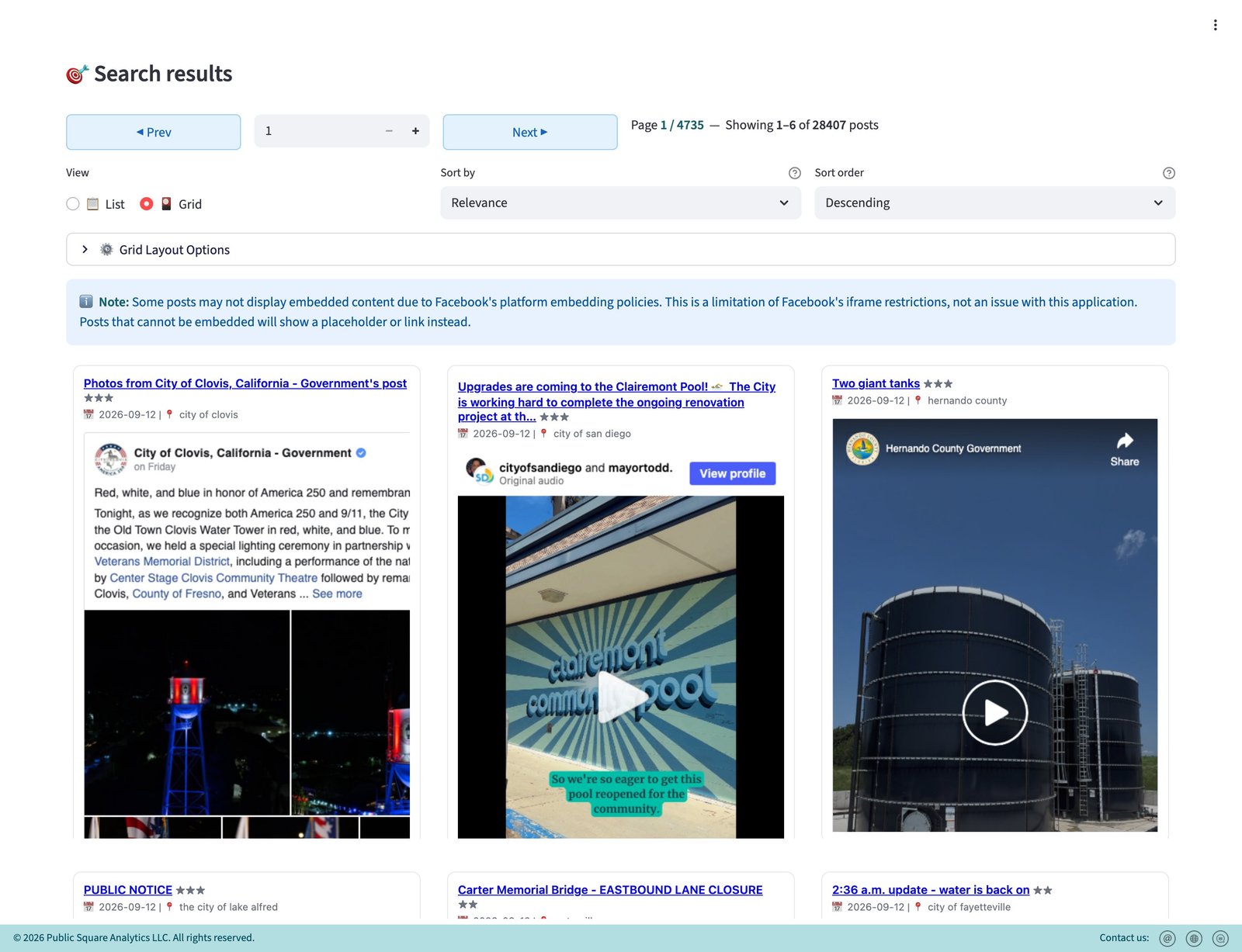Click the Share arrow icon on Hernando video
1242x952 pixels.
(x=1125, y=441)
